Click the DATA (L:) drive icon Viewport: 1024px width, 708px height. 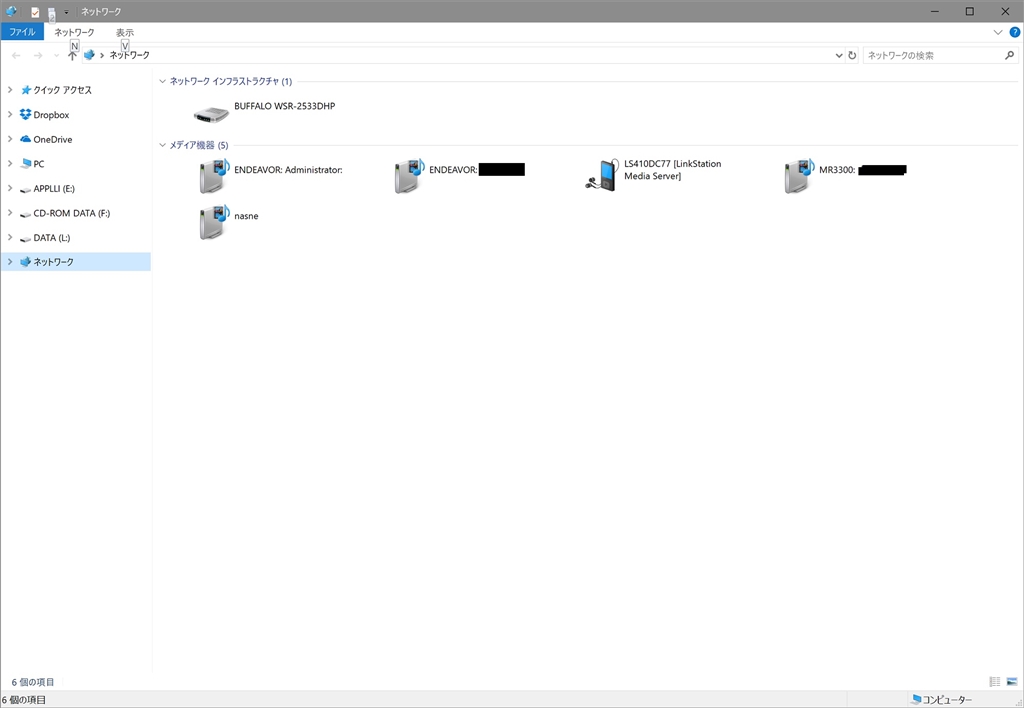[x=25, y=238]
